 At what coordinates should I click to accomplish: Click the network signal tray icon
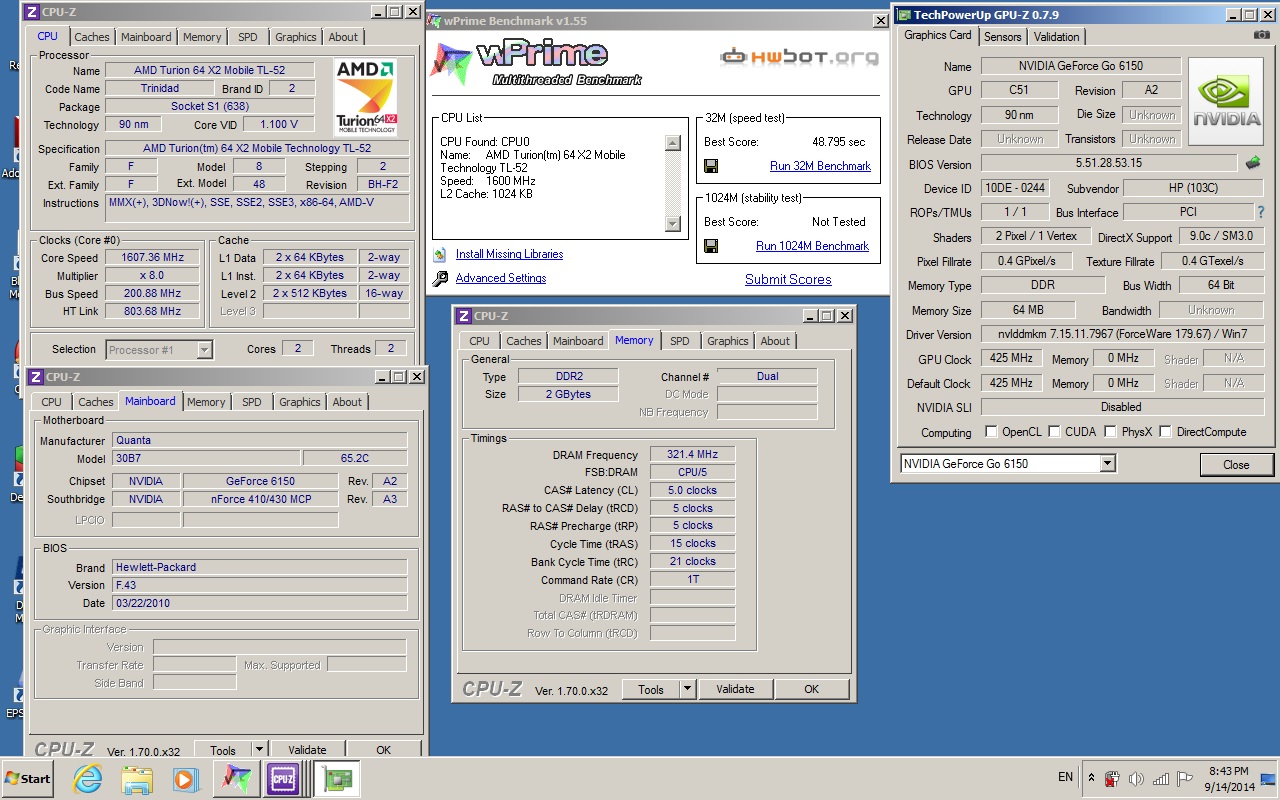[1161, 779]
